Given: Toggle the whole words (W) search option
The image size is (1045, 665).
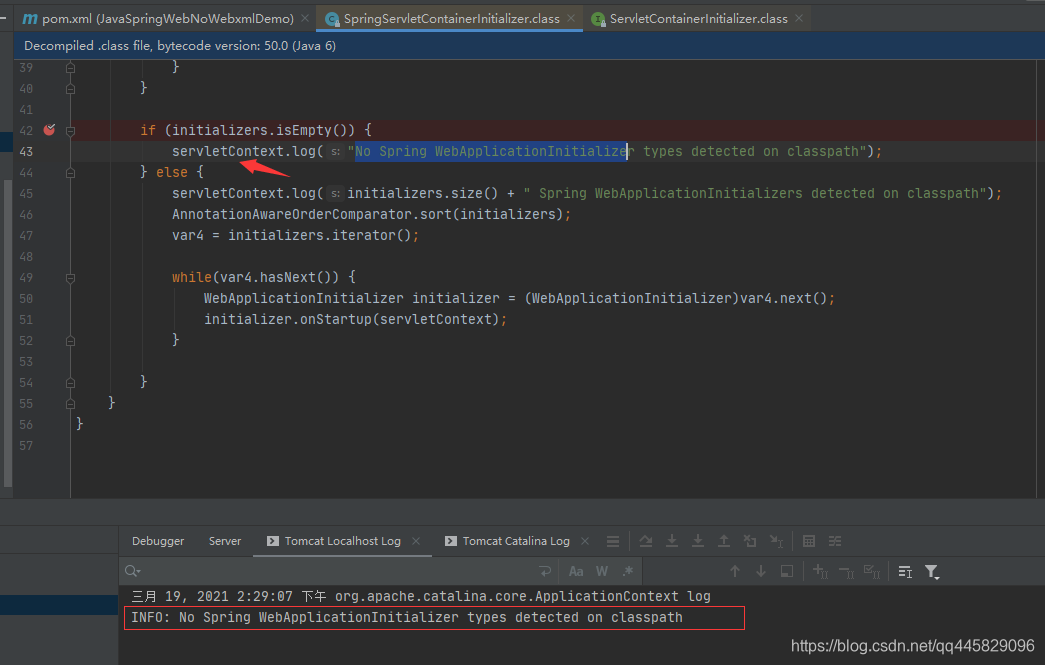Looking at the screenshot, I should (x=601, y=570).
